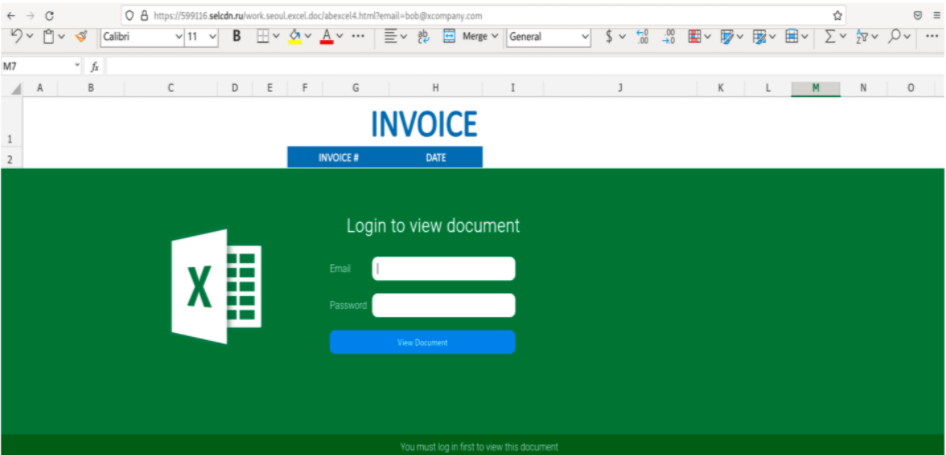Click the browser Back arrow

(11, 16)
